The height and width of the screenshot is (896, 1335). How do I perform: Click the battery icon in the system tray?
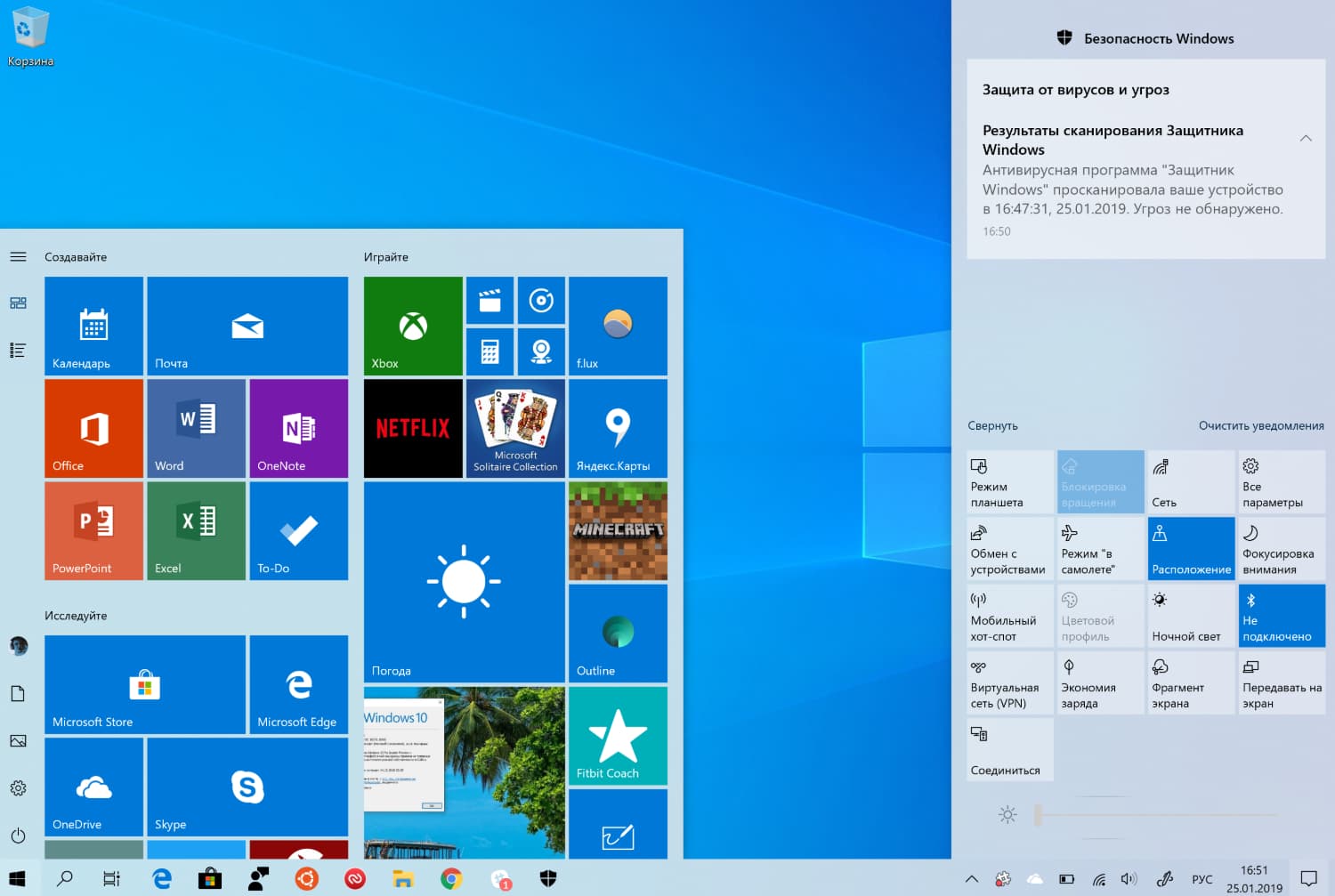[1065, 879]
